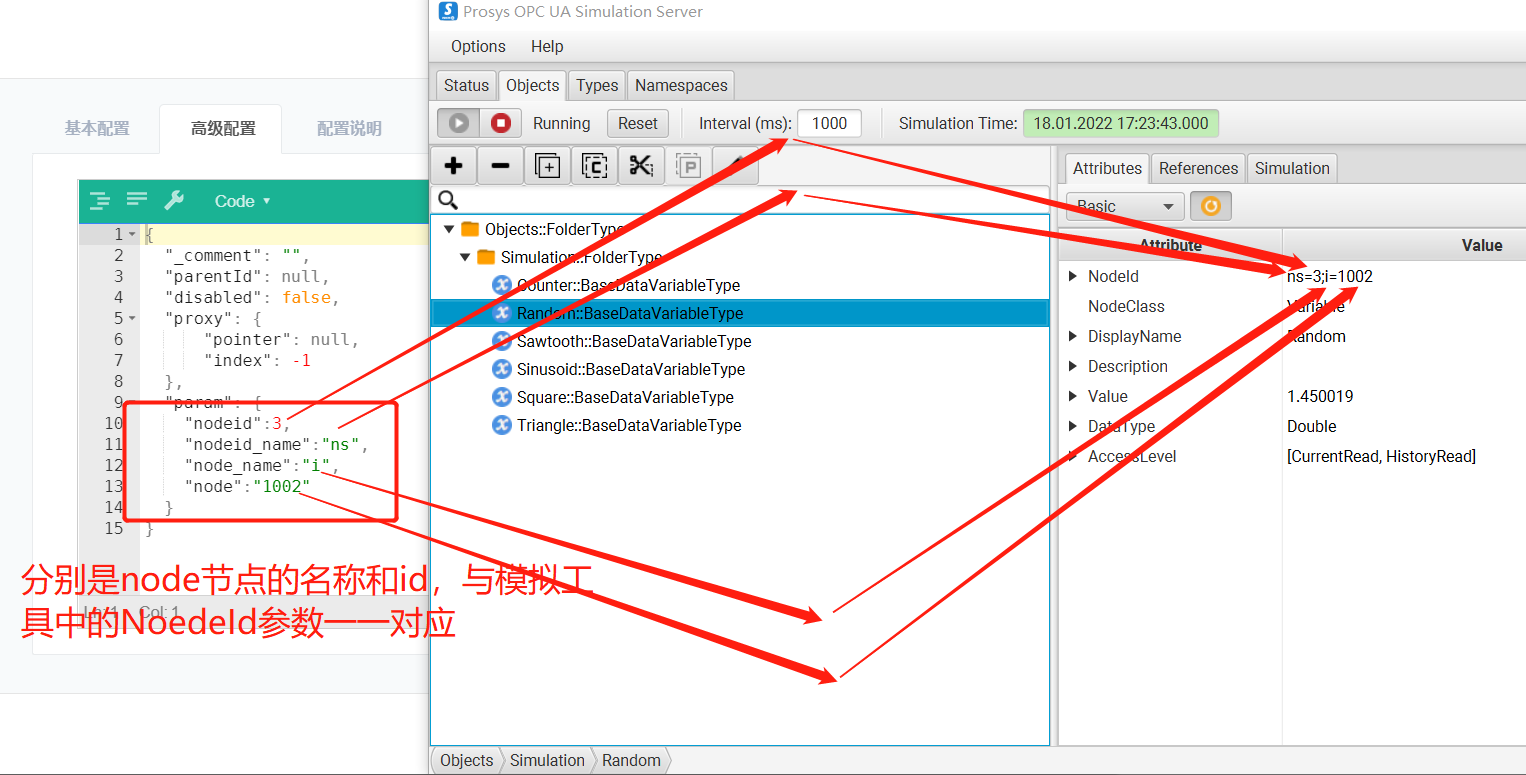The image size is (1526, 775).
Task: Click the red stop simulation button
Action: coord(501,123)
